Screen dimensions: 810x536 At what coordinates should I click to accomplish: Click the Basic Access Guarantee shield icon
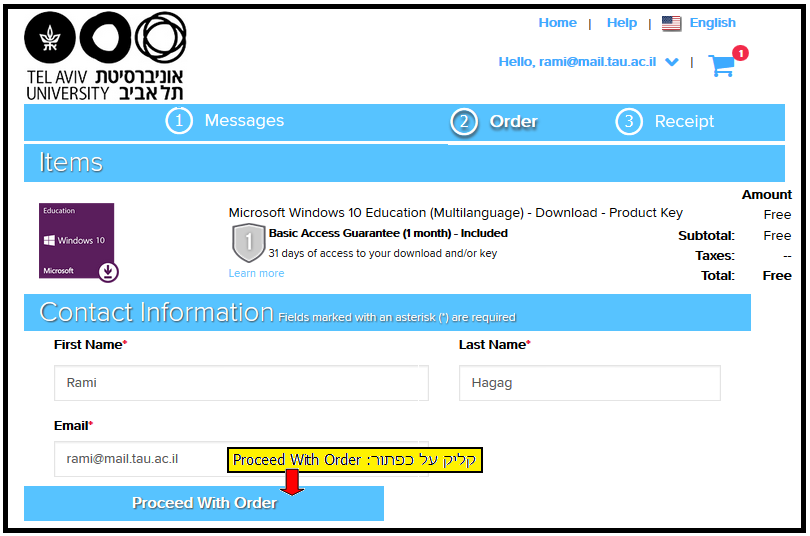(248, 242)
